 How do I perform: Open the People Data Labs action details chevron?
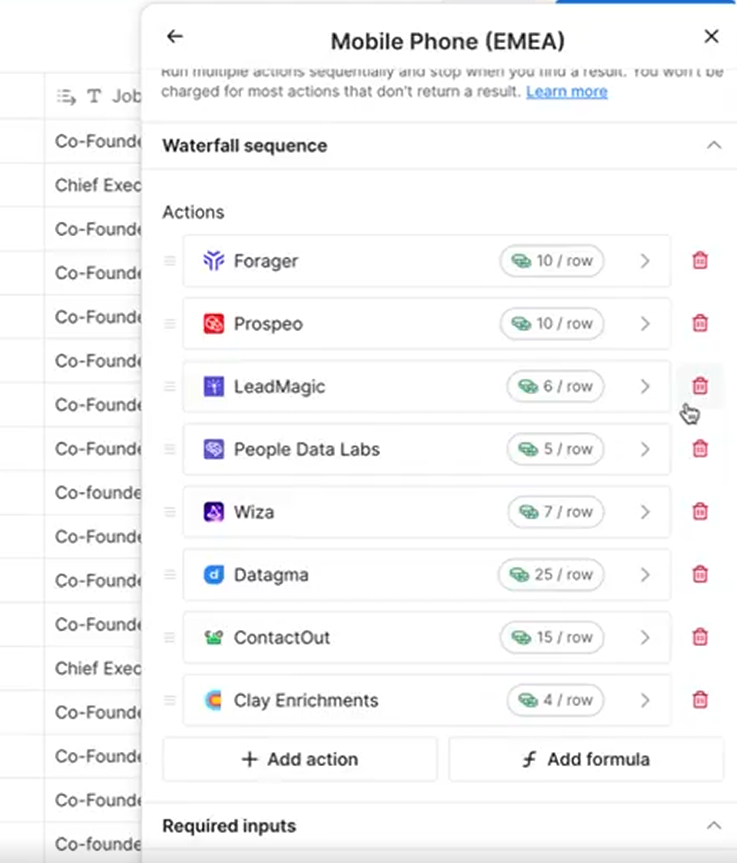[645, 449]
